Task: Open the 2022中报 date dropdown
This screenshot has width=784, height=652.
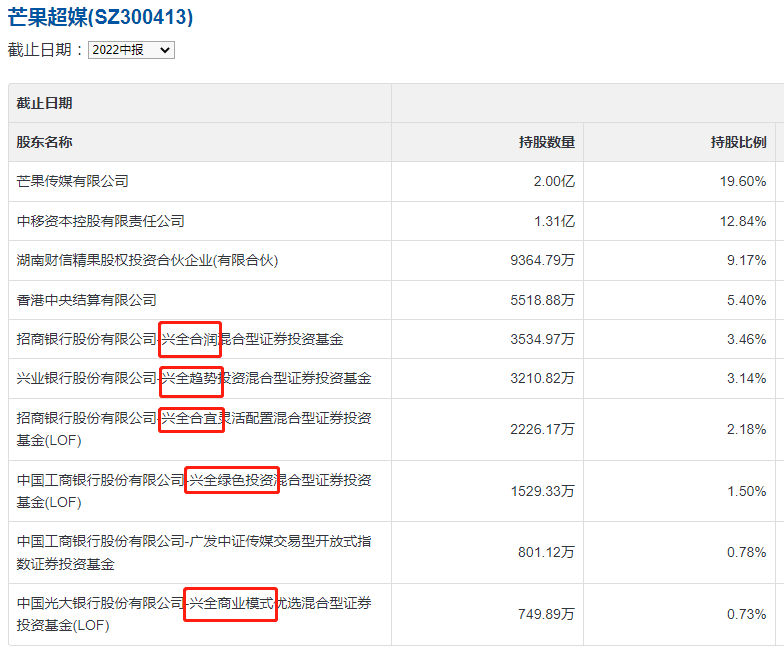Action: [131, 50]
